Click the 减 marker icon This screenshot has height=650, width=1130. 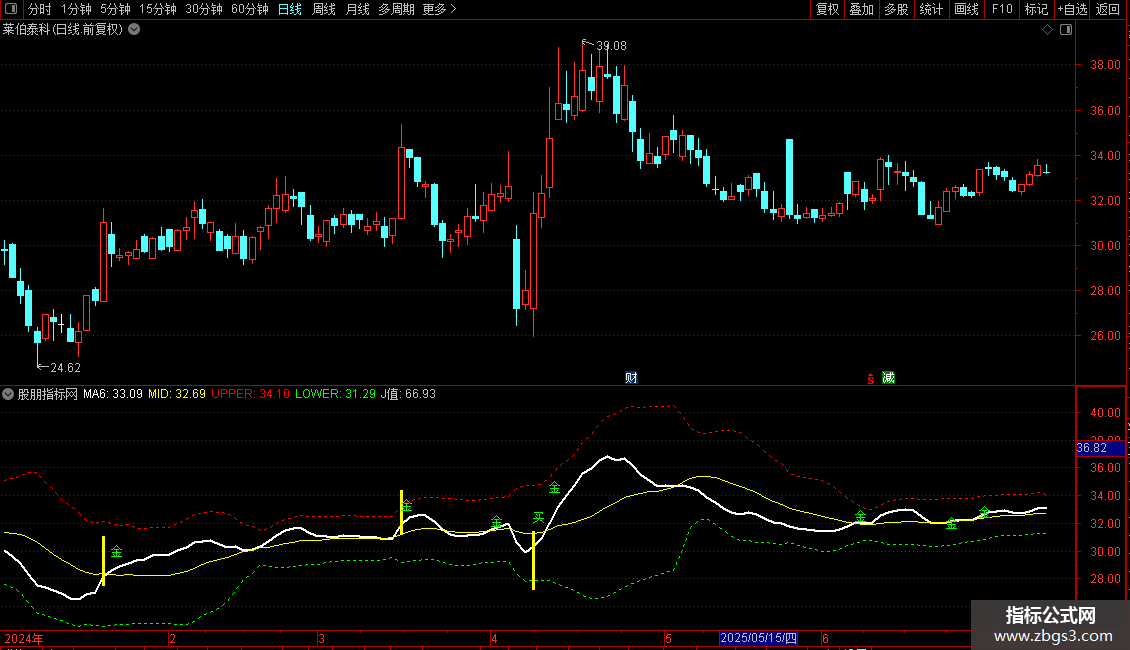pos(889,378)
